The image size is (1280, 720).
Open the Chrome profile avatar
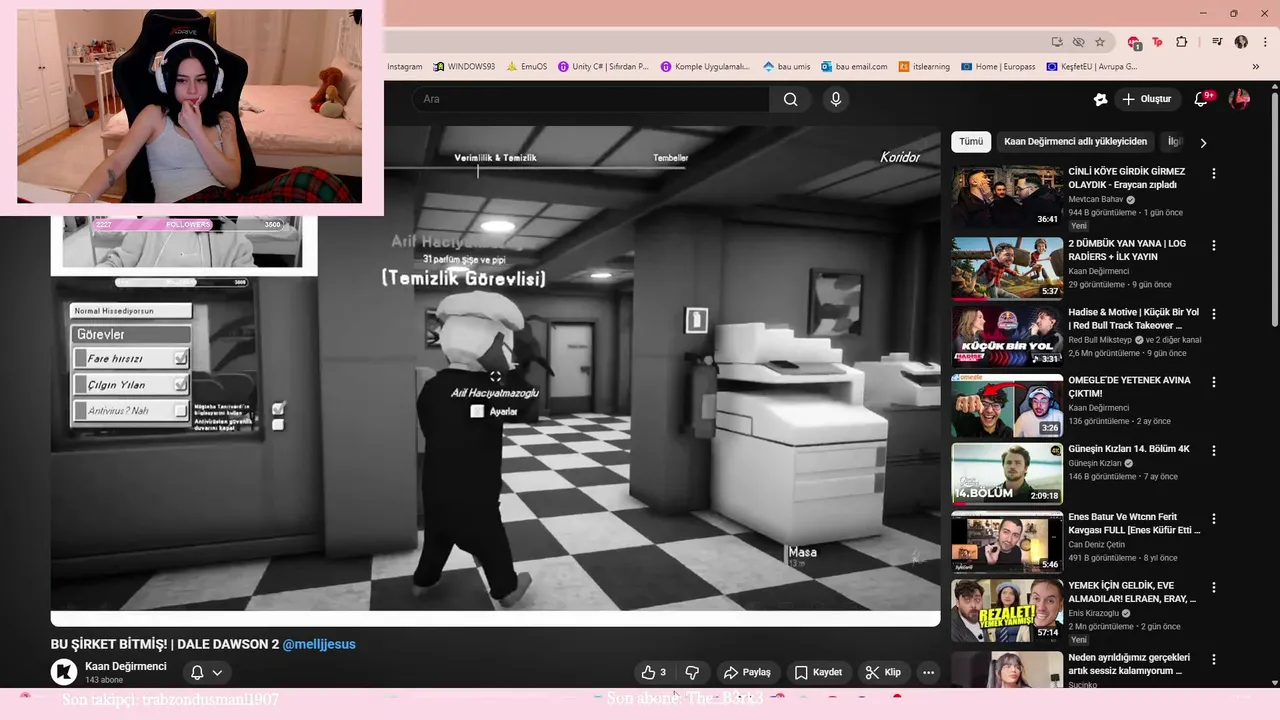(x=1241, y=42)
